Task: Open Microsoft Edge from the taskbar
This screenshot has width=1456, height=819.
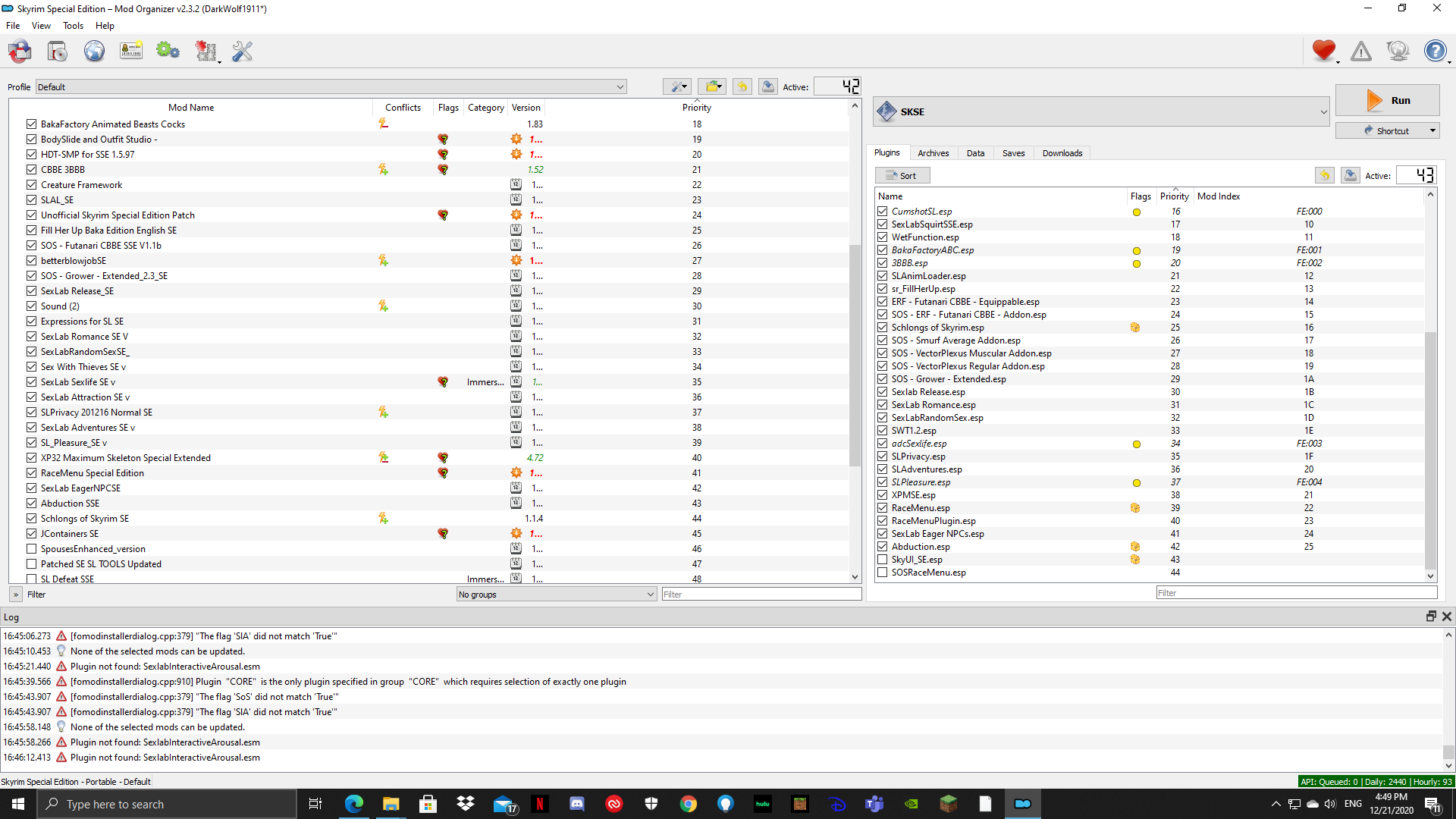Action: coord(354,804)
